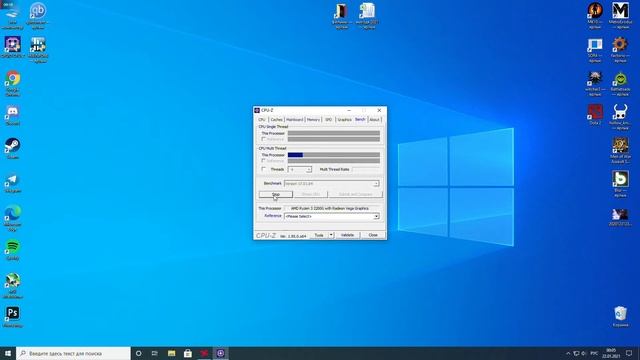Launch Dota 2 desktop shortcut
This screenshot has width=640, height=360.
pos(595,115)
